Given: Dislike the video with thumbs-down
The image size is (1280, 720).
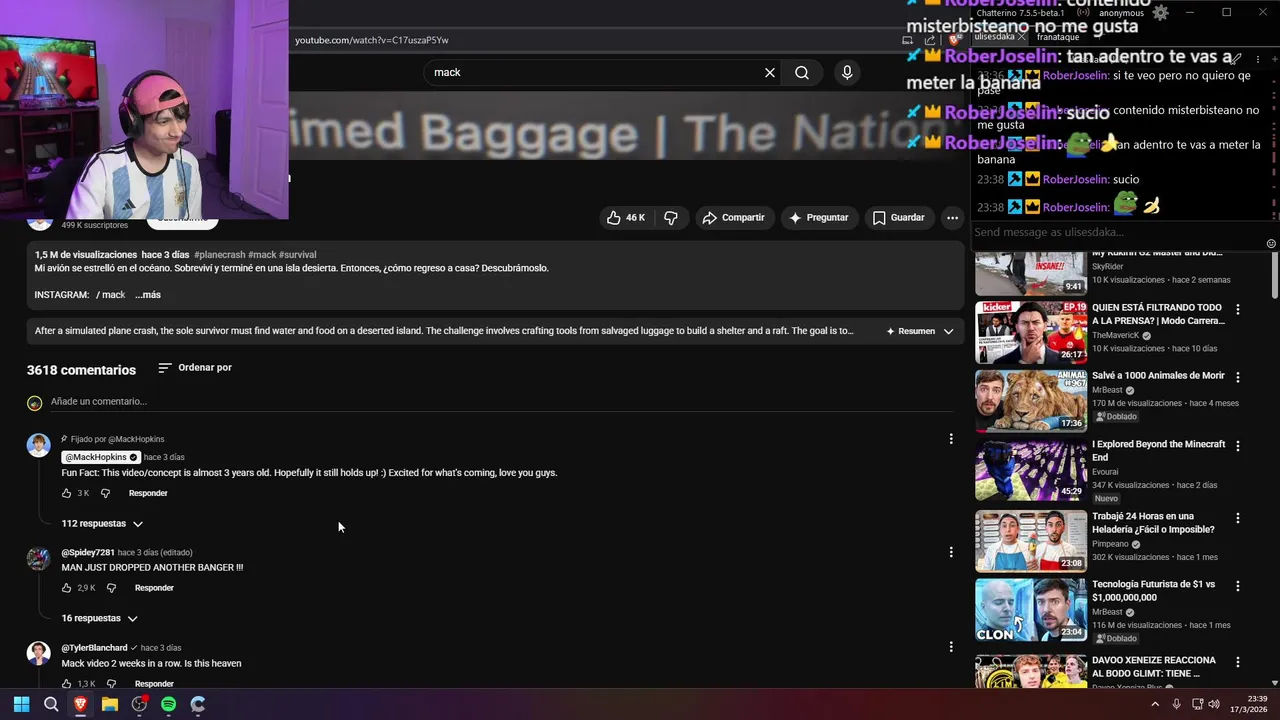Looking at the screenshot, I should click(671, 218).
